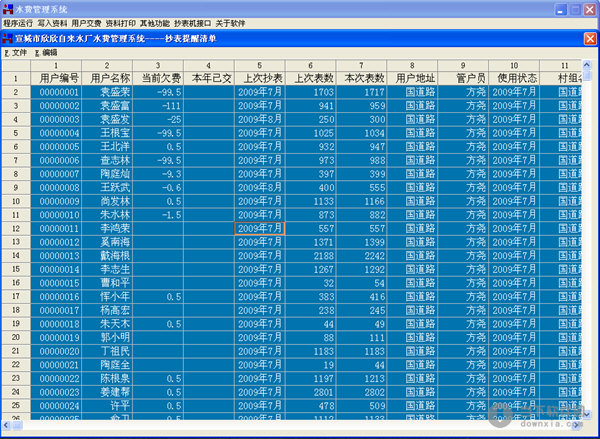Click user name cell 李鸿荣
600x439 pixels.
tap(107, 228)
